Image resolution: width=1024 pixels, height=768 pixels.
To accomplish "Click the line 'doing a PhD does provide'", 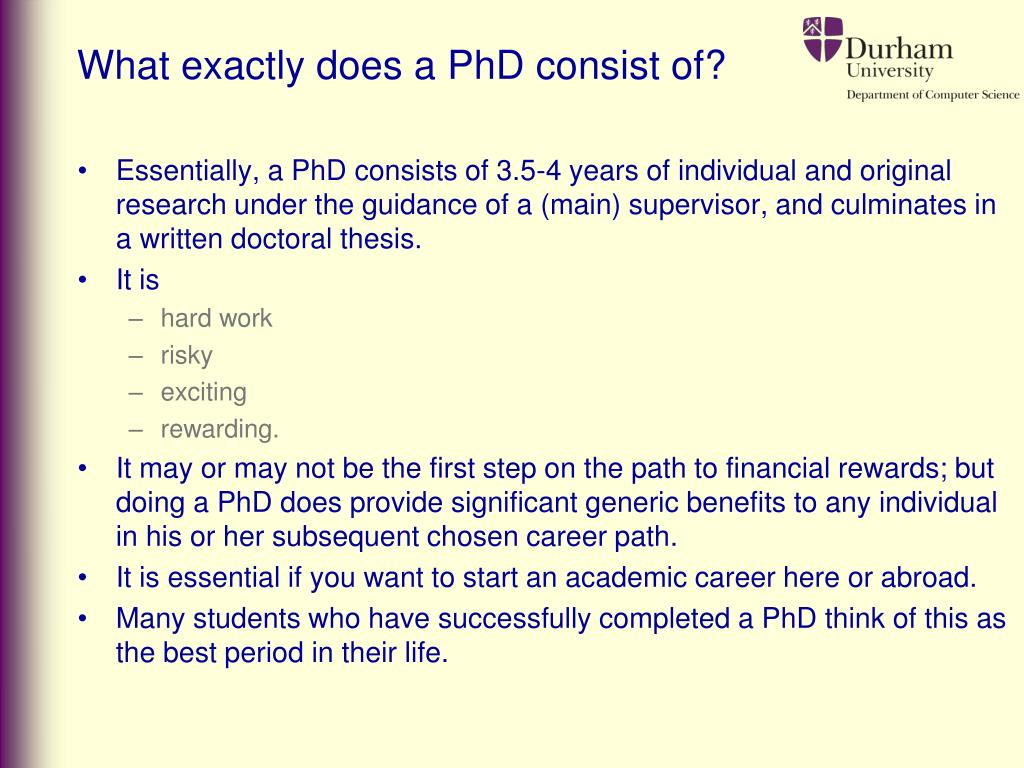I will point(556,502).
